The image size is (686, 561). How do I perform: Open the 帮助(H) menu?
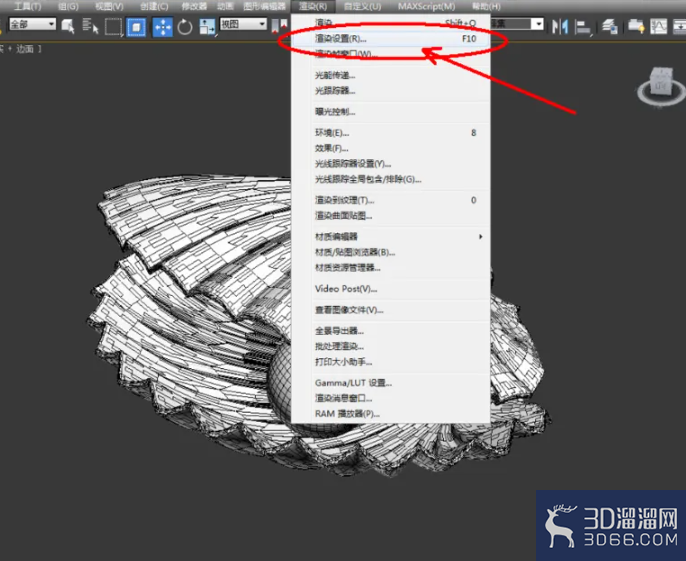point(486,7)
